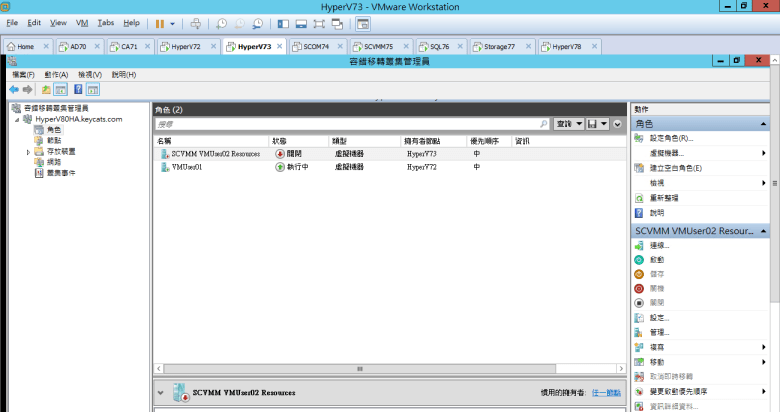Click the green back arrow in console toolbar
The width and height of the screenshot is (780, 412).
tap(15, 90)
